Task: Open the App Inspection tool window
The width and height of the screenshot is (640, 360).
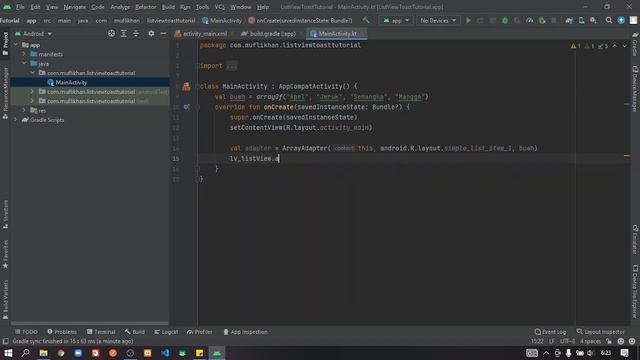Action: (245, 332)
